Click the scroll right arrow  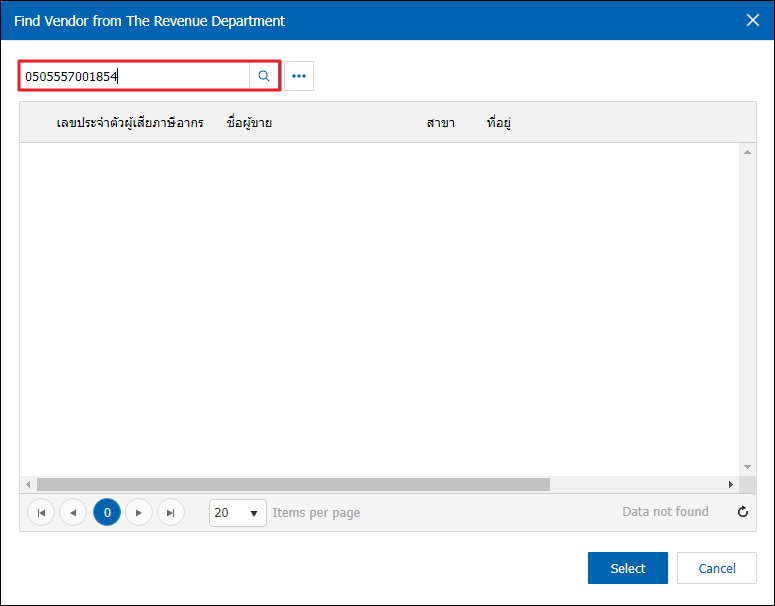click(x=731, y=484)
